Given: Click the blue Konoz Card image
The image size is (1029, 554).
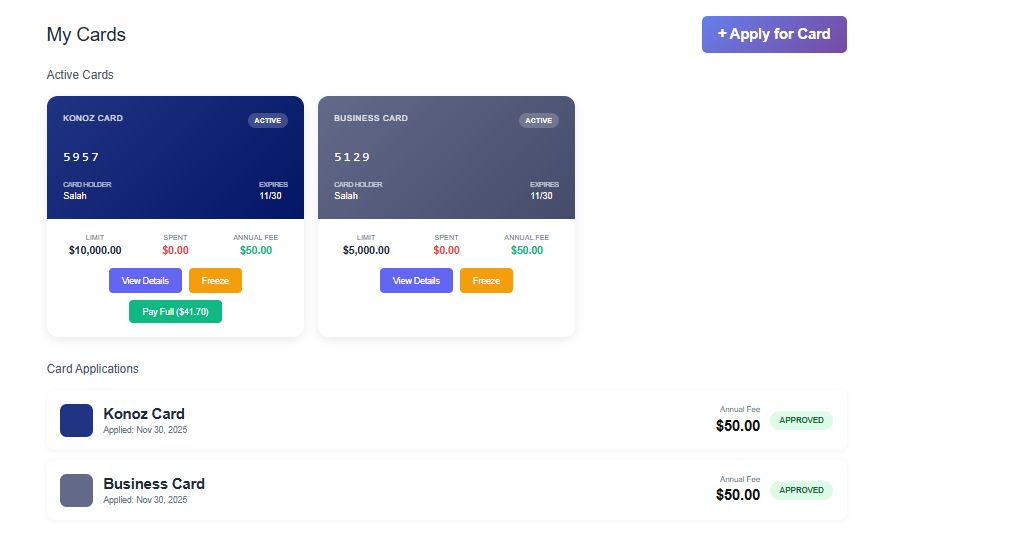Looking at the screenshot, I should pos(175,157).
